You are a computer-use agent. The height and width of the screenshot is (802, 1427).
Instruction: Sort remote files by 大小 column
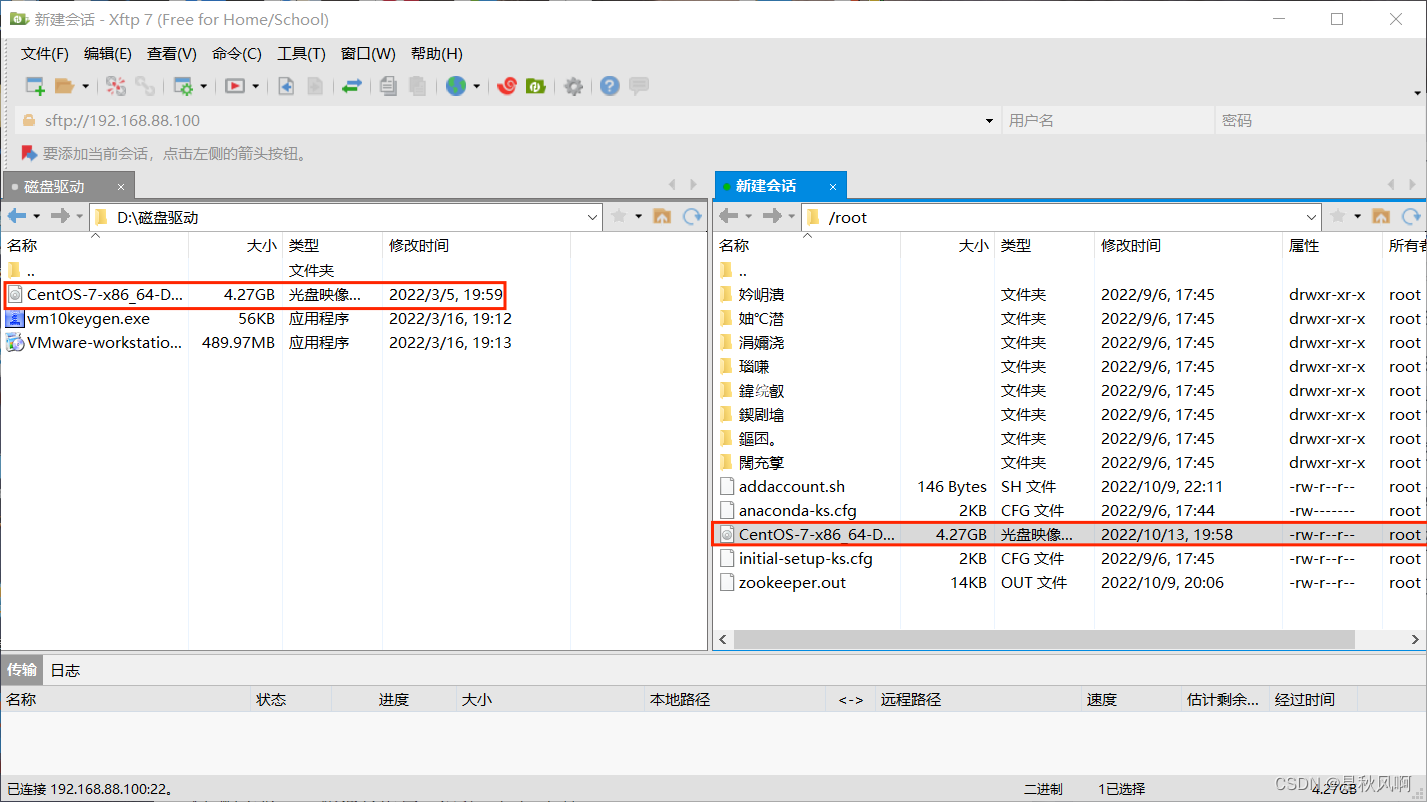(947, 245)
